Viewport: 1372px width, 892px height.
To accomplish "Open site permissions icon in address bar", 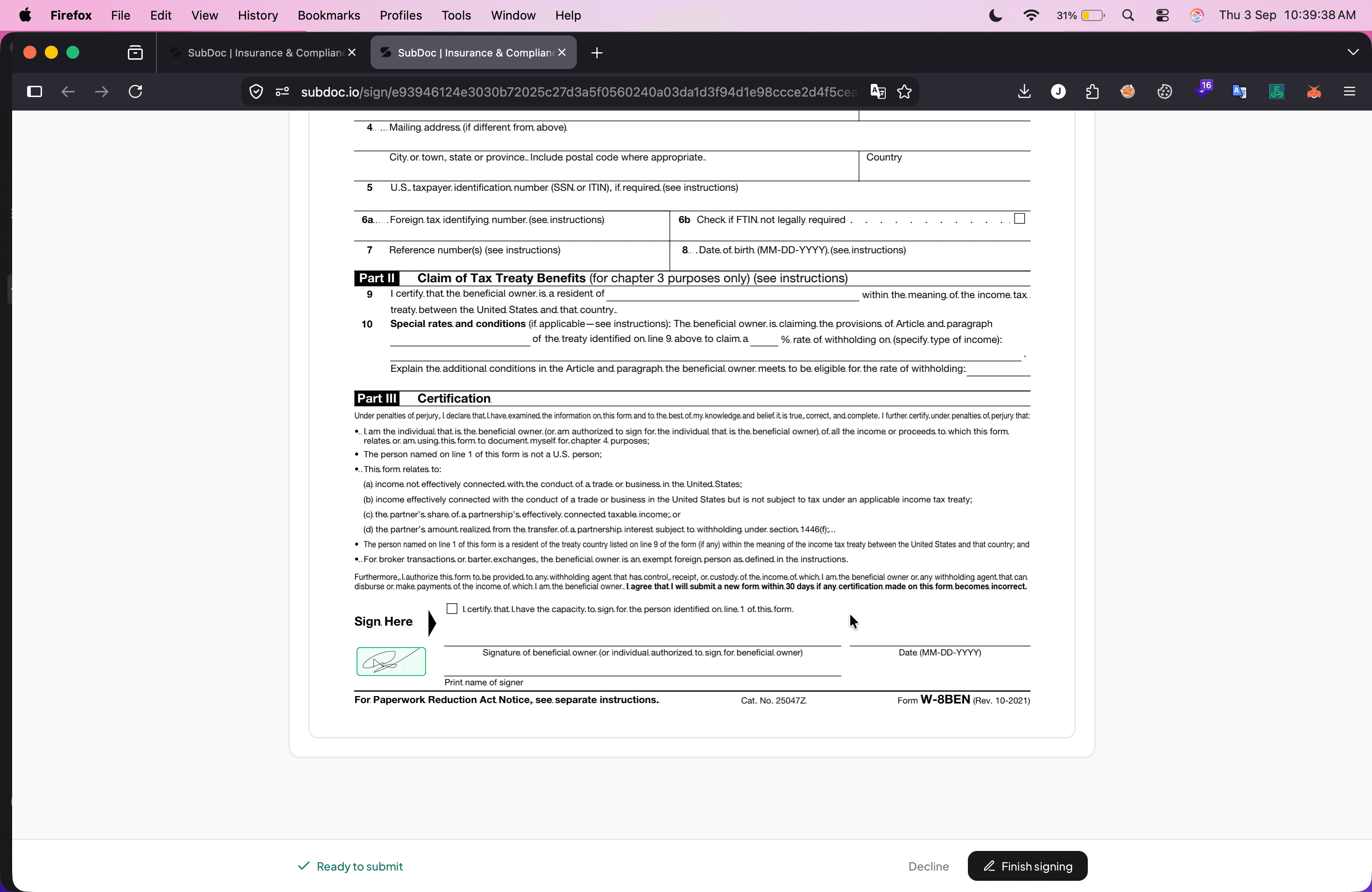I will pyautogui.click(x=282, y=91).
